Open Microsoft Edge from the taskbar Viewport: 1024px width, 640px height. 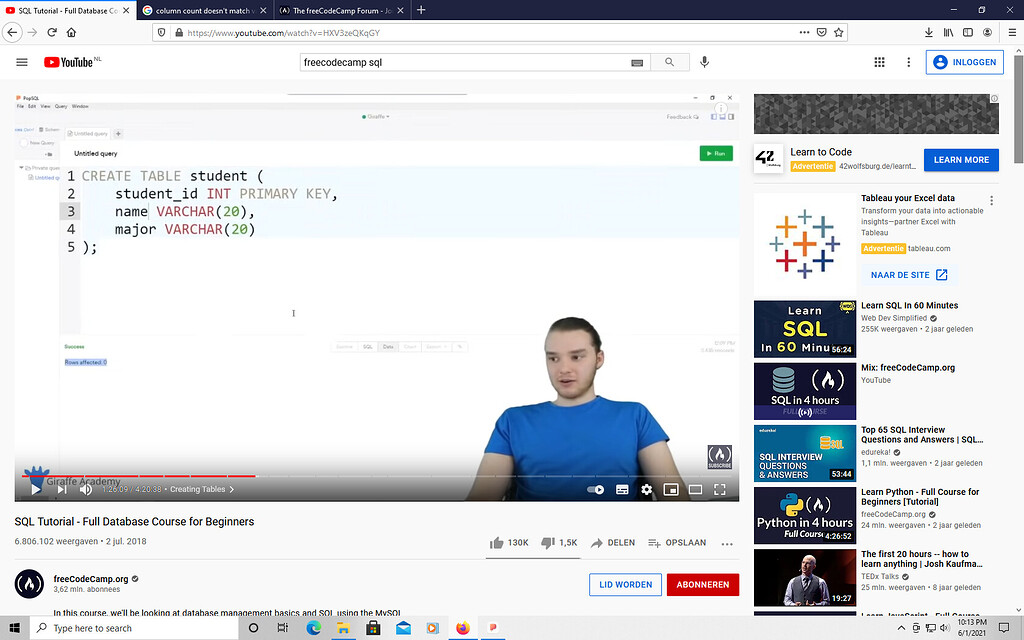[x=314, y=628]
